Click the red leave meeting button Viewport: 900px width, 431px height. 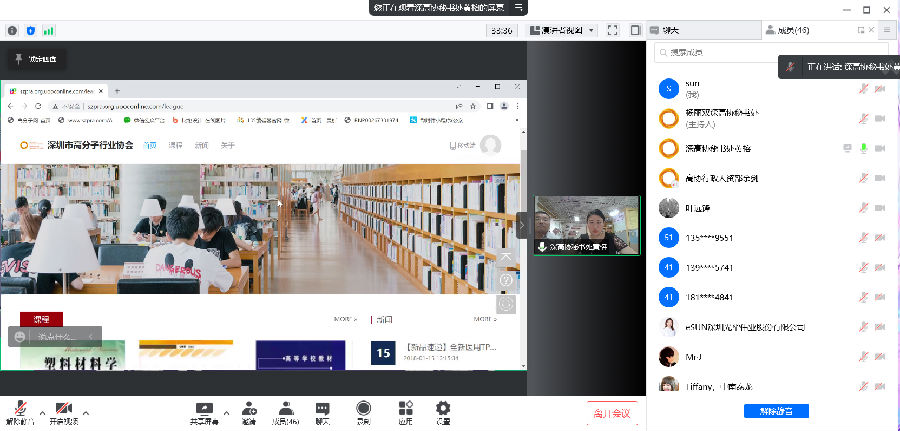tap(612, 413)
